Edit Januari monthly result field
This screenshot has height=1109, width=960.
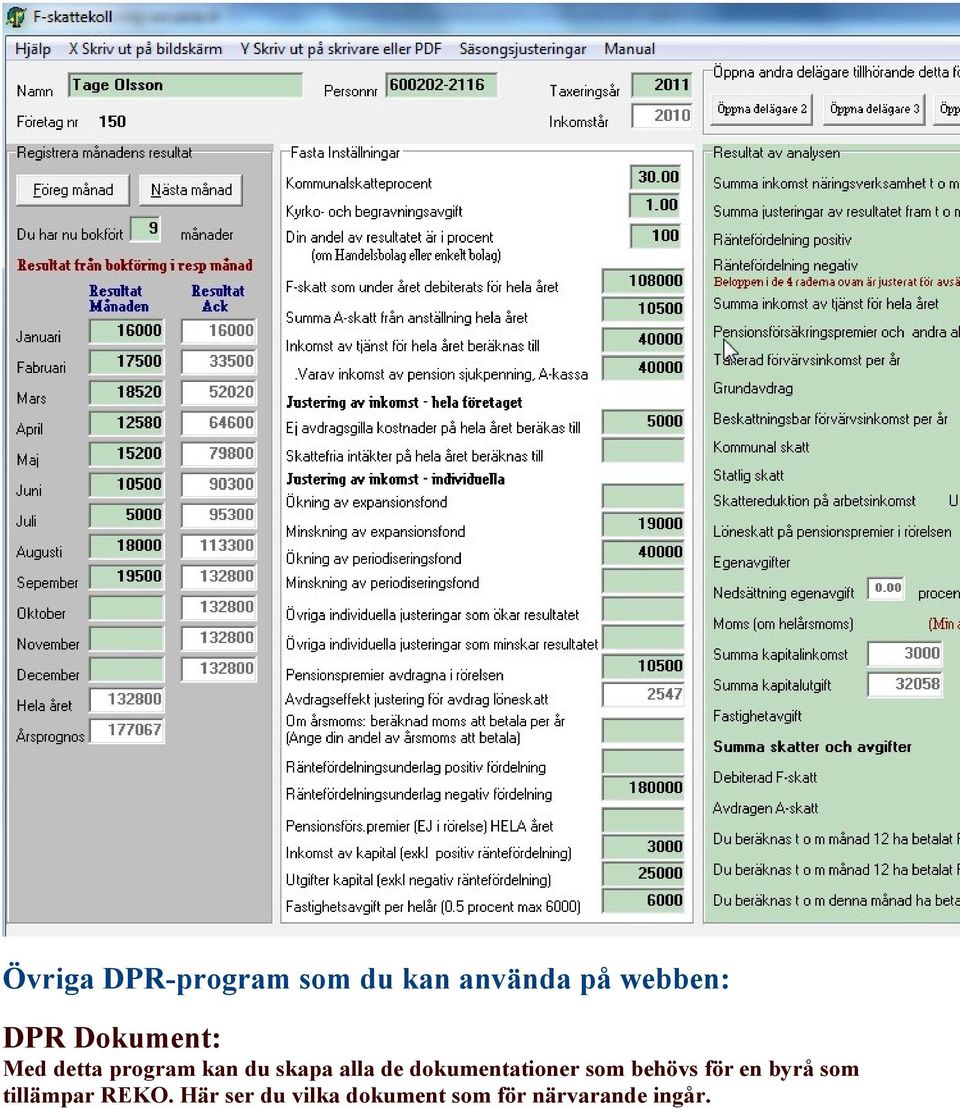[127, 331]
